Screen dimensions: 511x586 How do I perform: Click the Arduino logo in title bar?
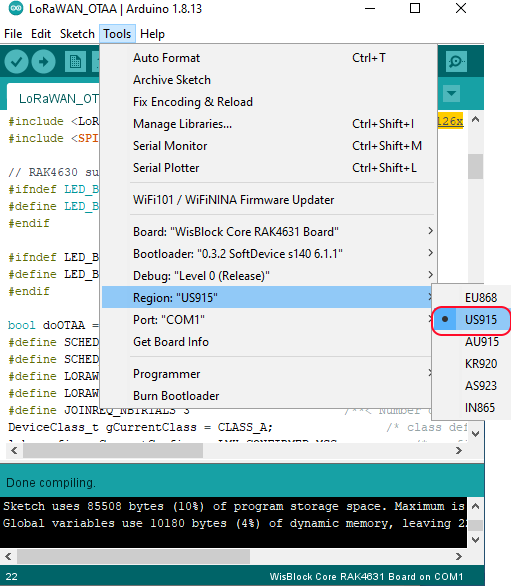point(16,9)
